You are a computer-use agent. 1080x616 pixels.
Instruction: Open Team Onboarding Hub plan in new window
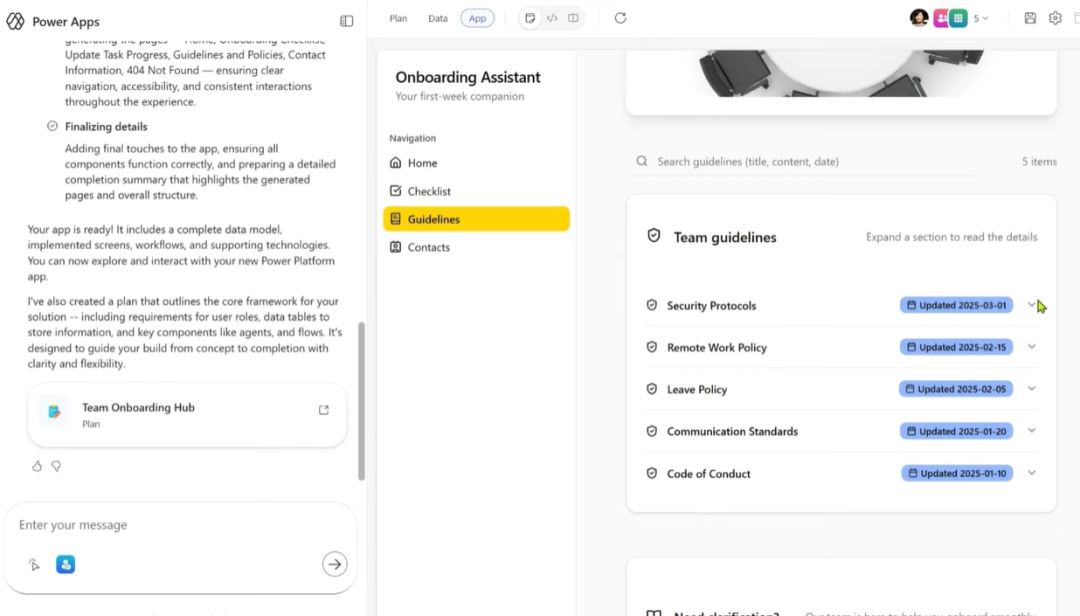[323, 410]
